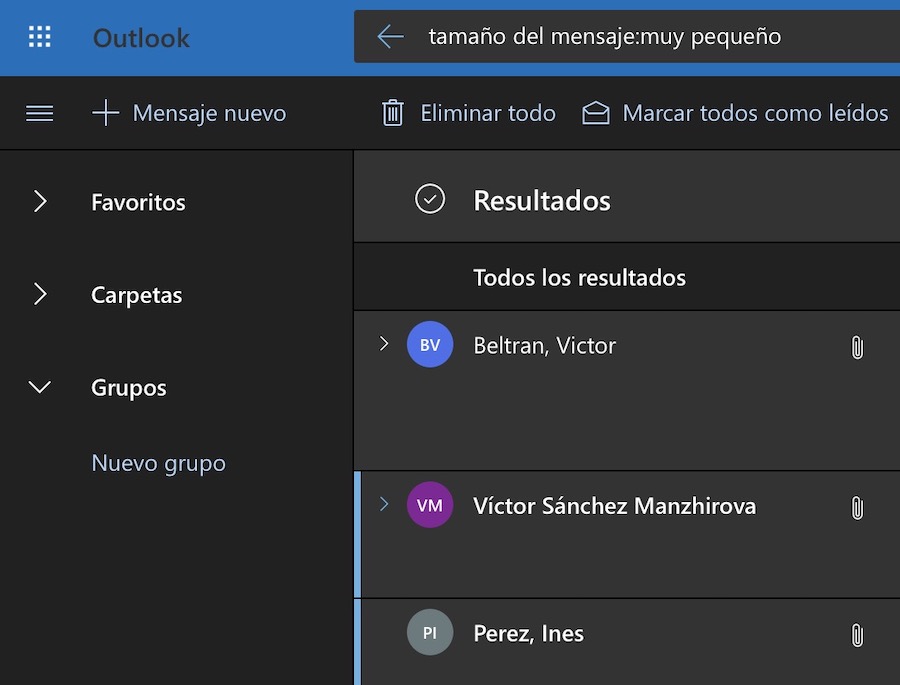900x685 pixels.
Task: Click the back arrow in search box
Action: (390, 37)
